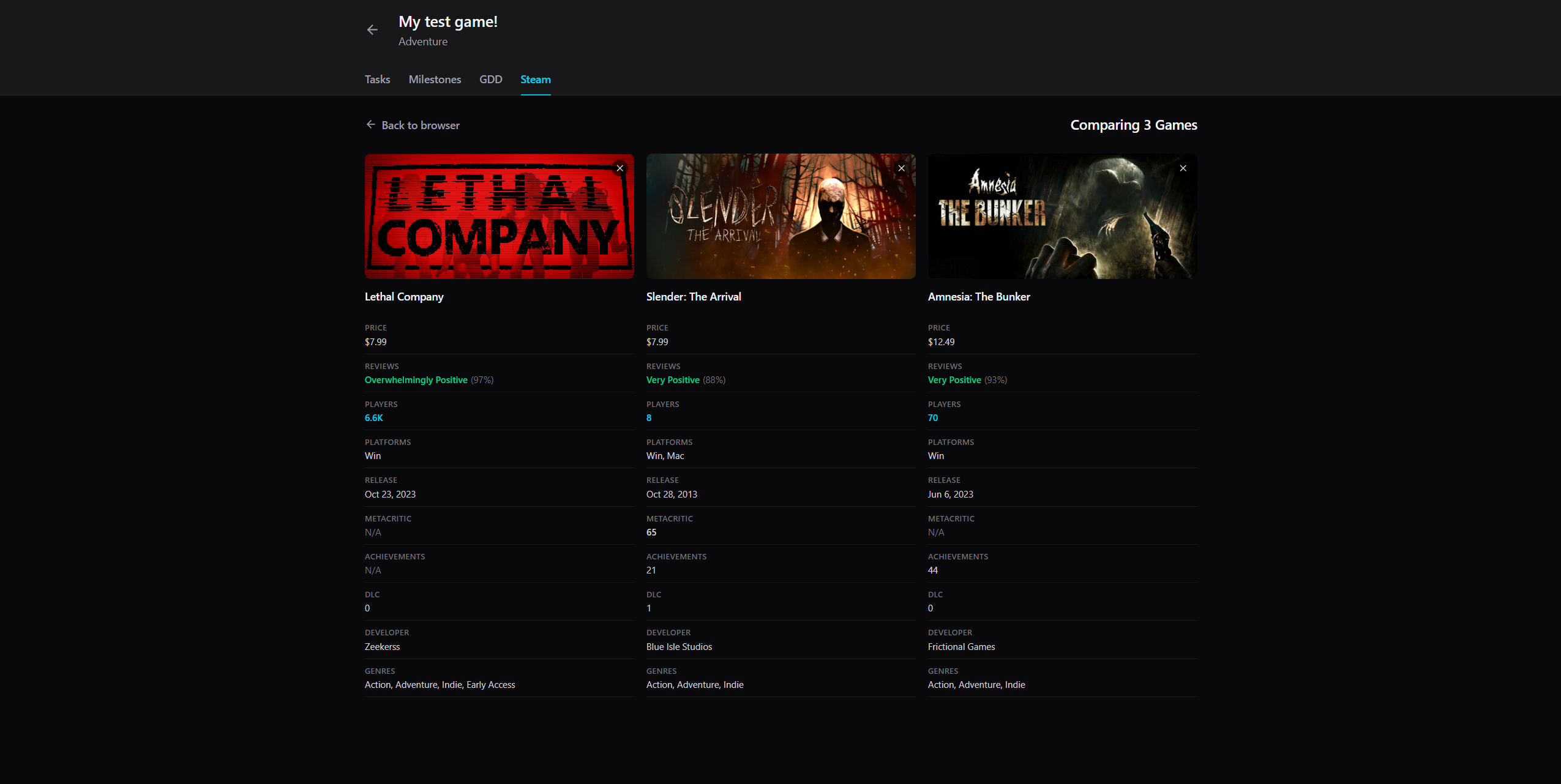Remove Slender: The Arrival from comparison
Viewport: 1561px width, 784px height.
tap(901, 168)
